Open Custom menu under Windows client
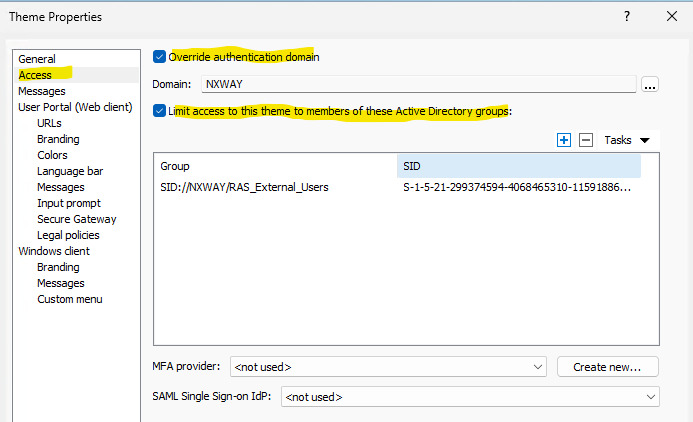Viewport: 693px width, 422px height. coord(69,299)
